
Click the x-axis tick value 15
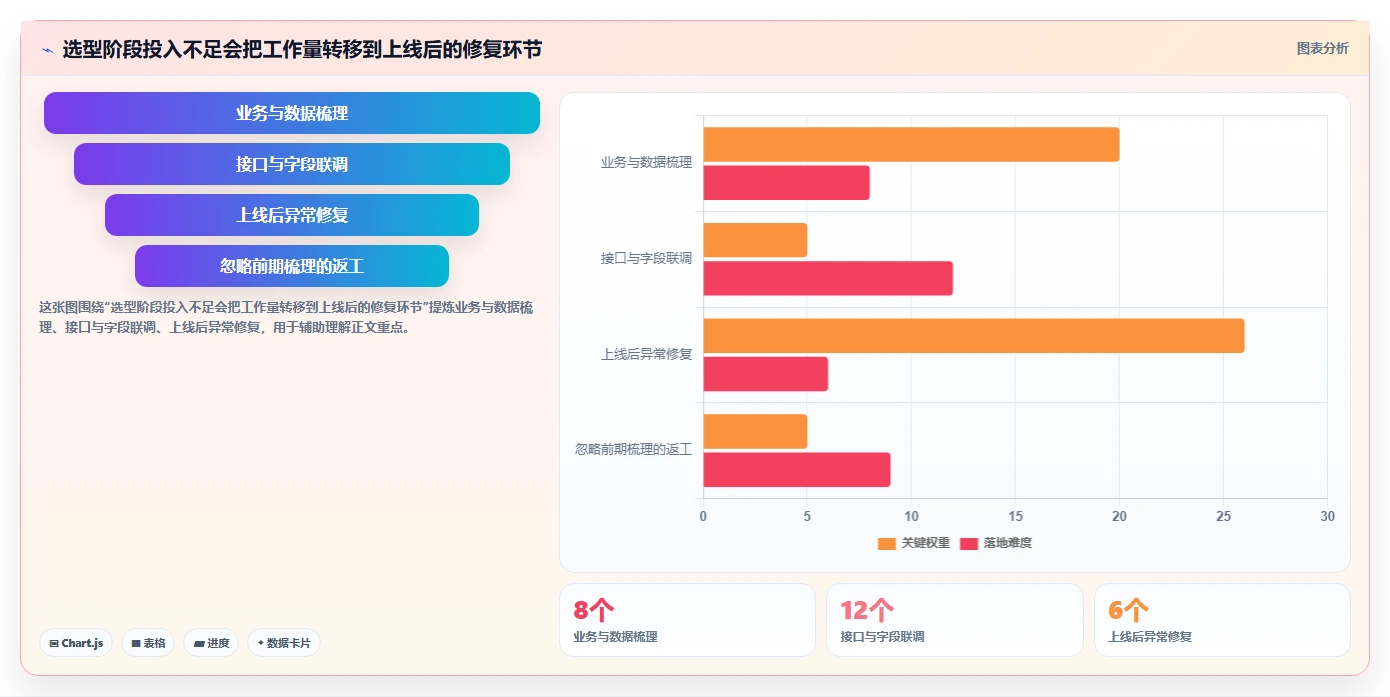(x=1015, y=516)
